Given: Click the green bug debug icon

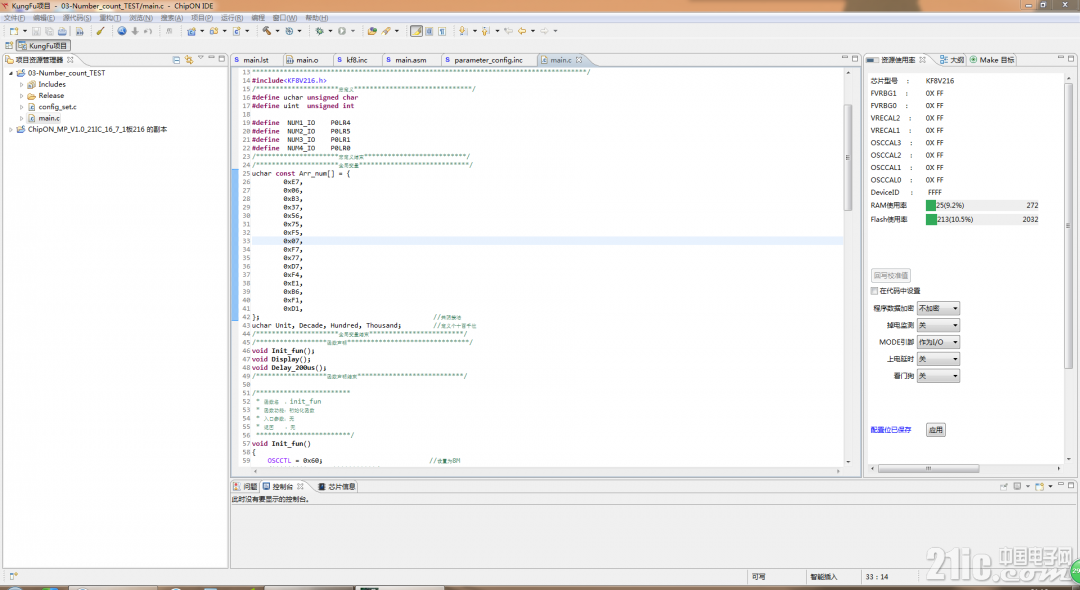Looking at the screenshot, I should [320, 31].
